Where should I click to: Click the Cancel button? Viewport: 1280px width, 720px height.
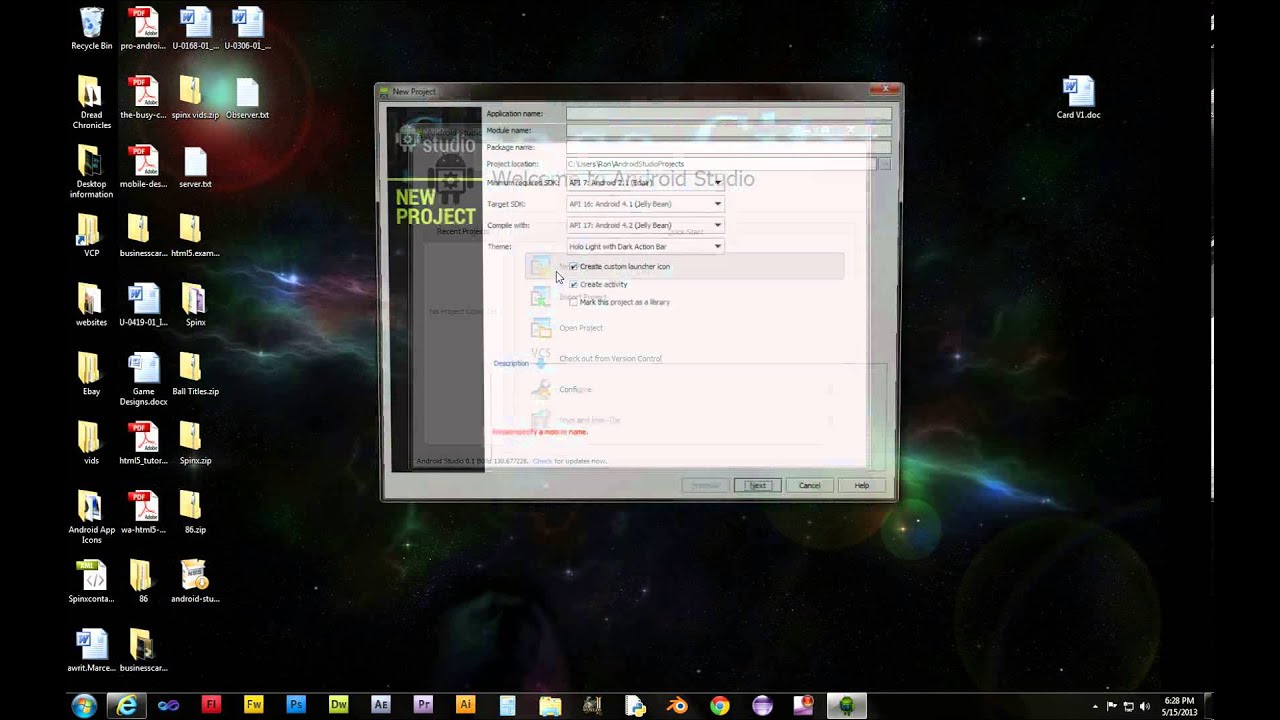click(809, 485)
